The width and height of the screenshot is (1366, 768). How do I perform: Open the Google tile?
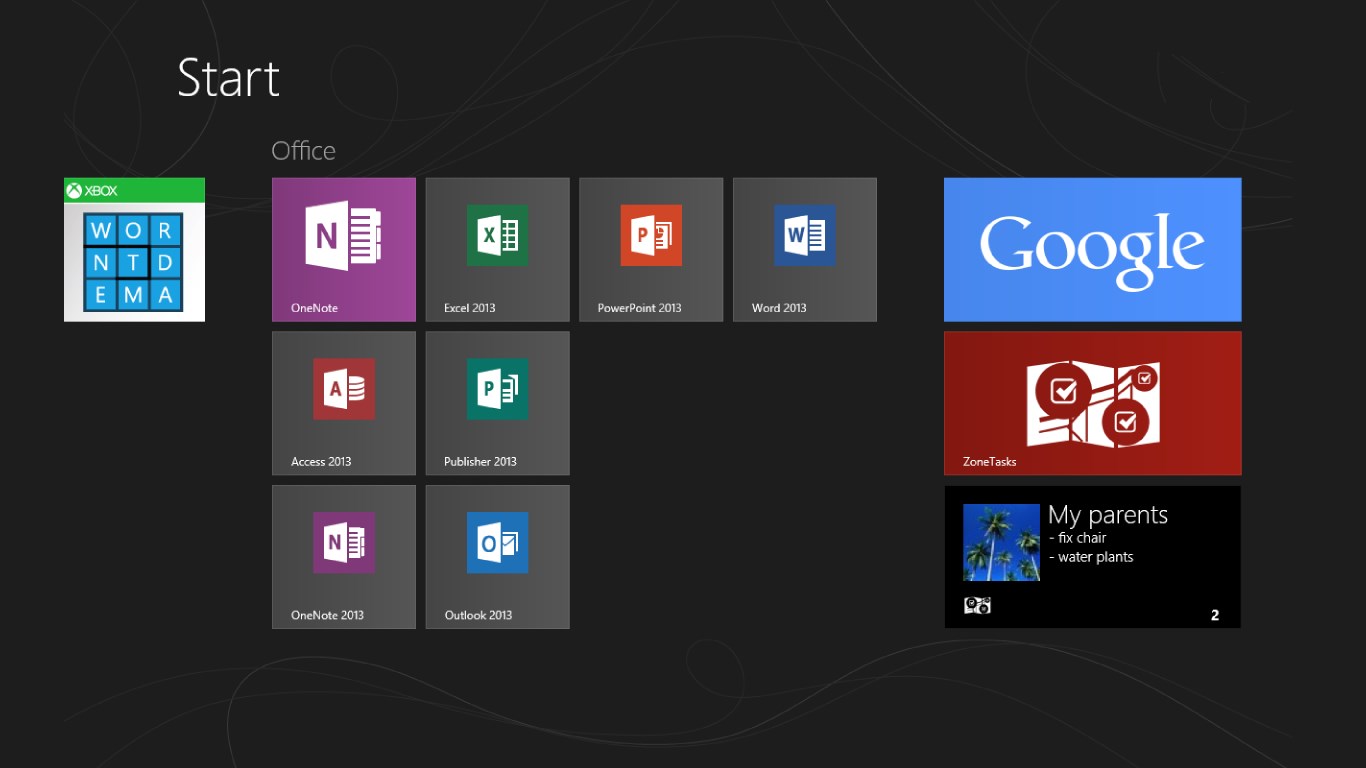coord(1093,250)
